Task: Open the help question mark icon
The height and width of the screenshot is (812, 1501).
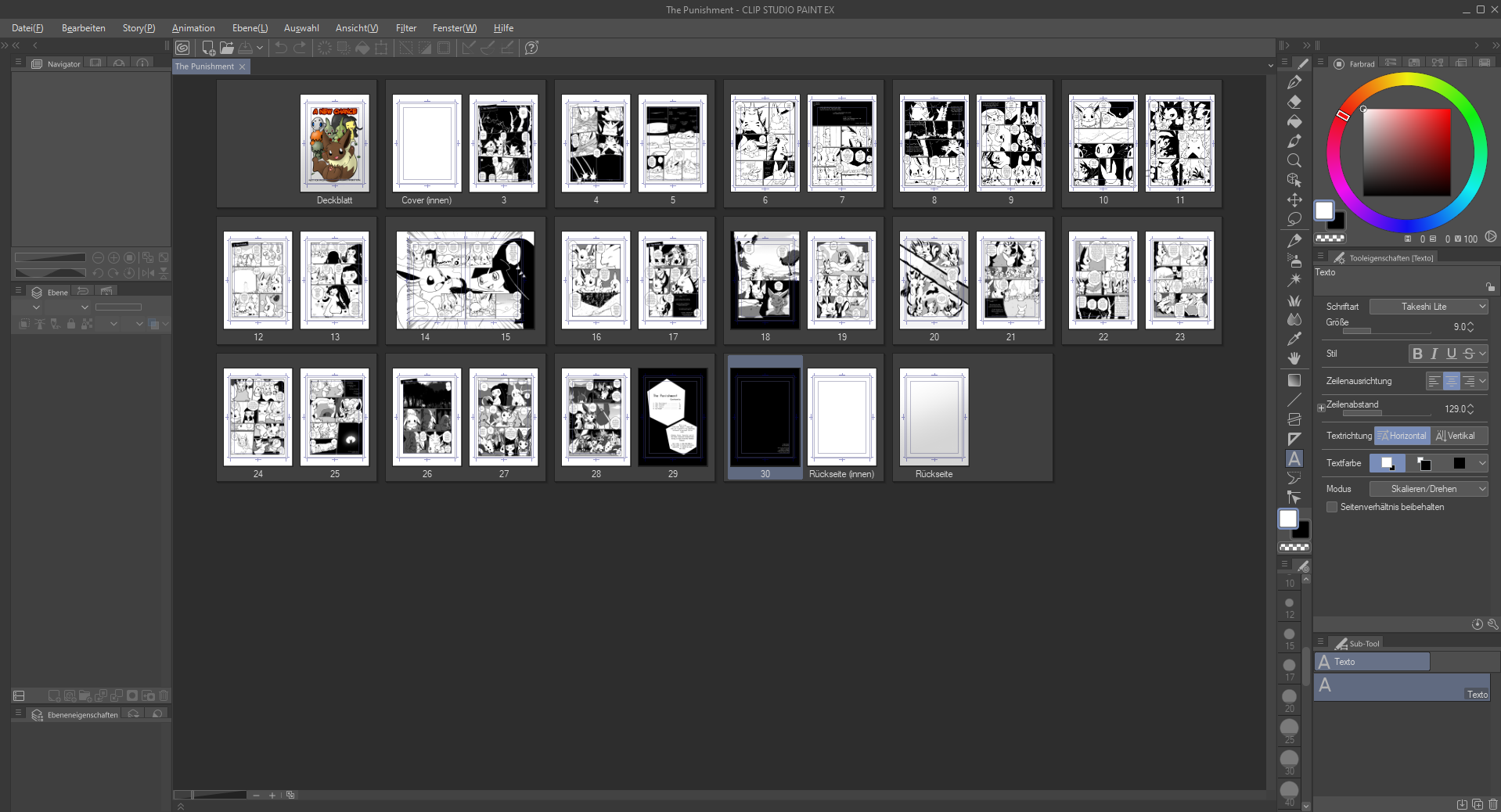Action: [531, 48]
